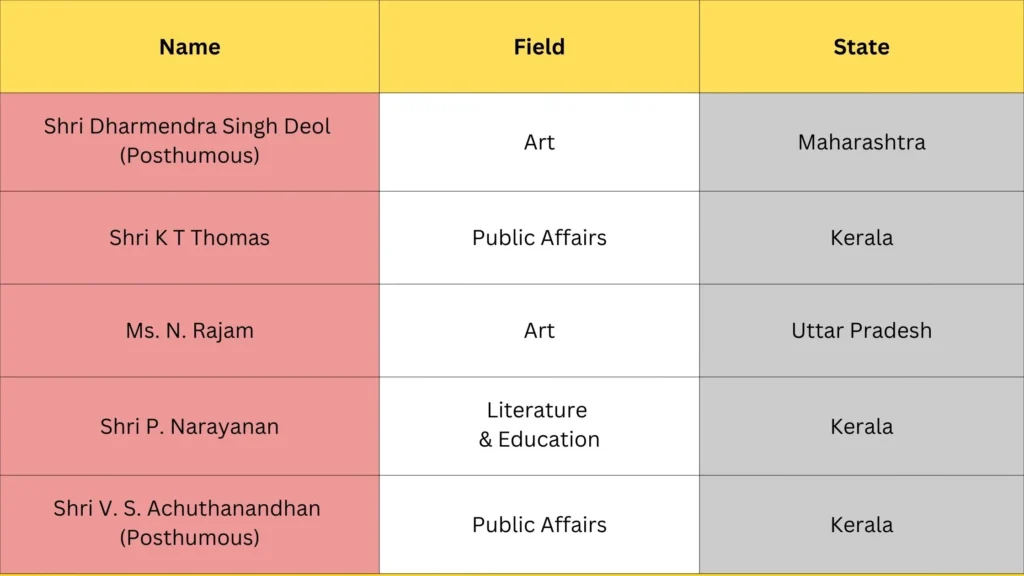The height and width of the screenshot is (576, 1024).
Task: Select the Shri V. S. Achuthanandhan name text
Action: point(187,509)
